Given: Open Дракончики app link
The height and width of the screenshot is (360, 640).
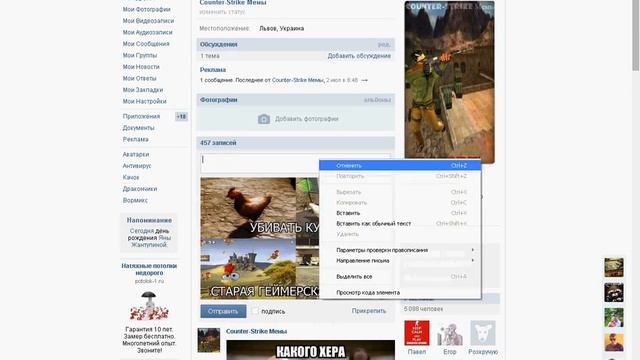Looking at the screenshot, I should 140,189.
